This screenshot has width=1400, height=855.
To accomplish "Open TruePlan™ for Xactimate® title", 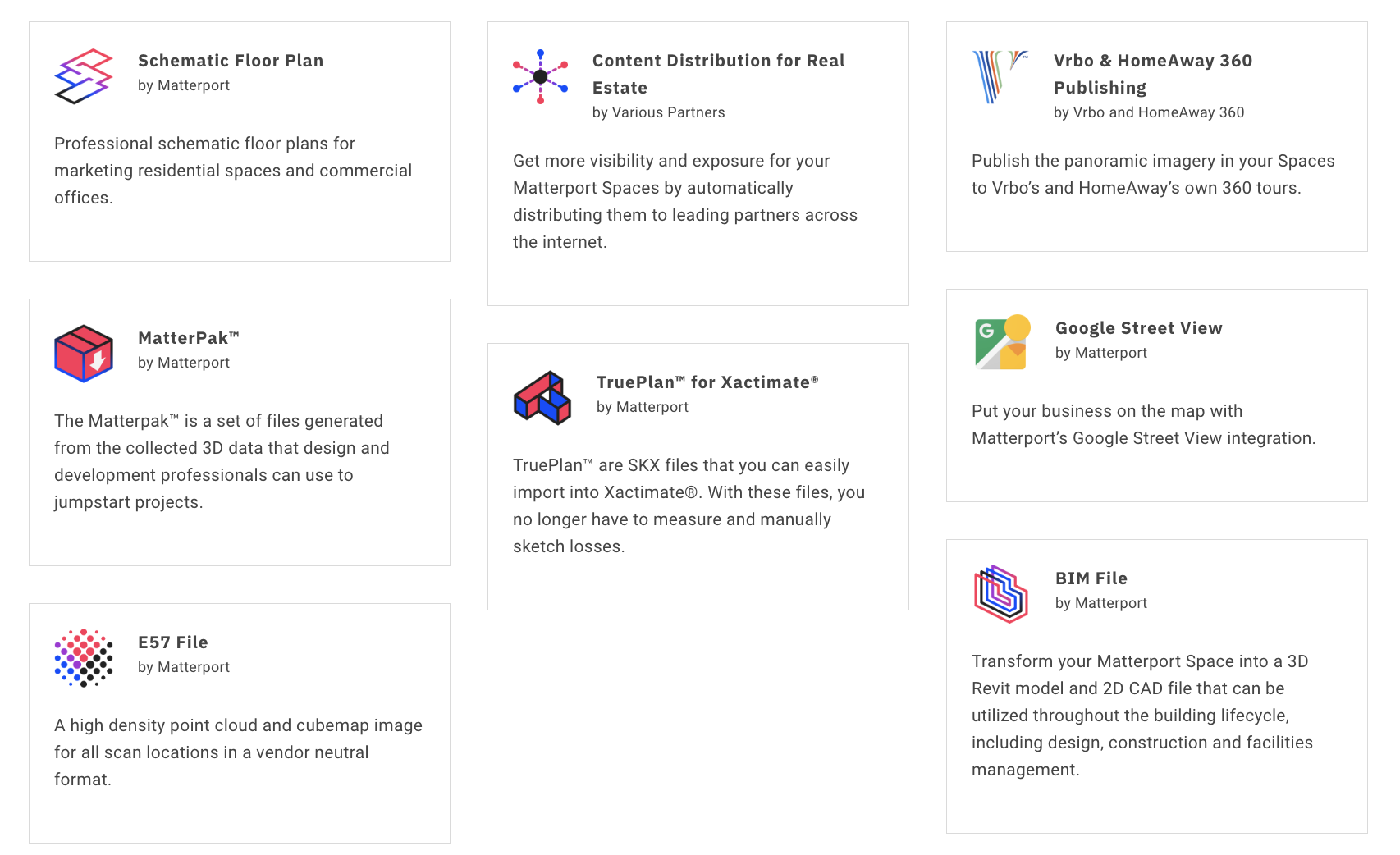I will (707, 382).
